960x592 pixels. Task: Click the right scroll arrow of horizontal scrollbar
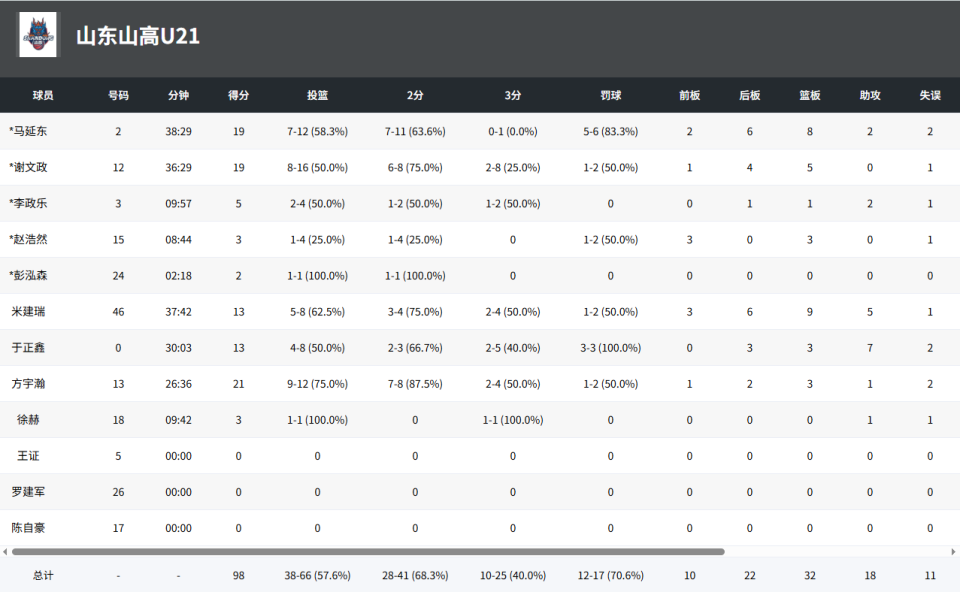(953, 552)
